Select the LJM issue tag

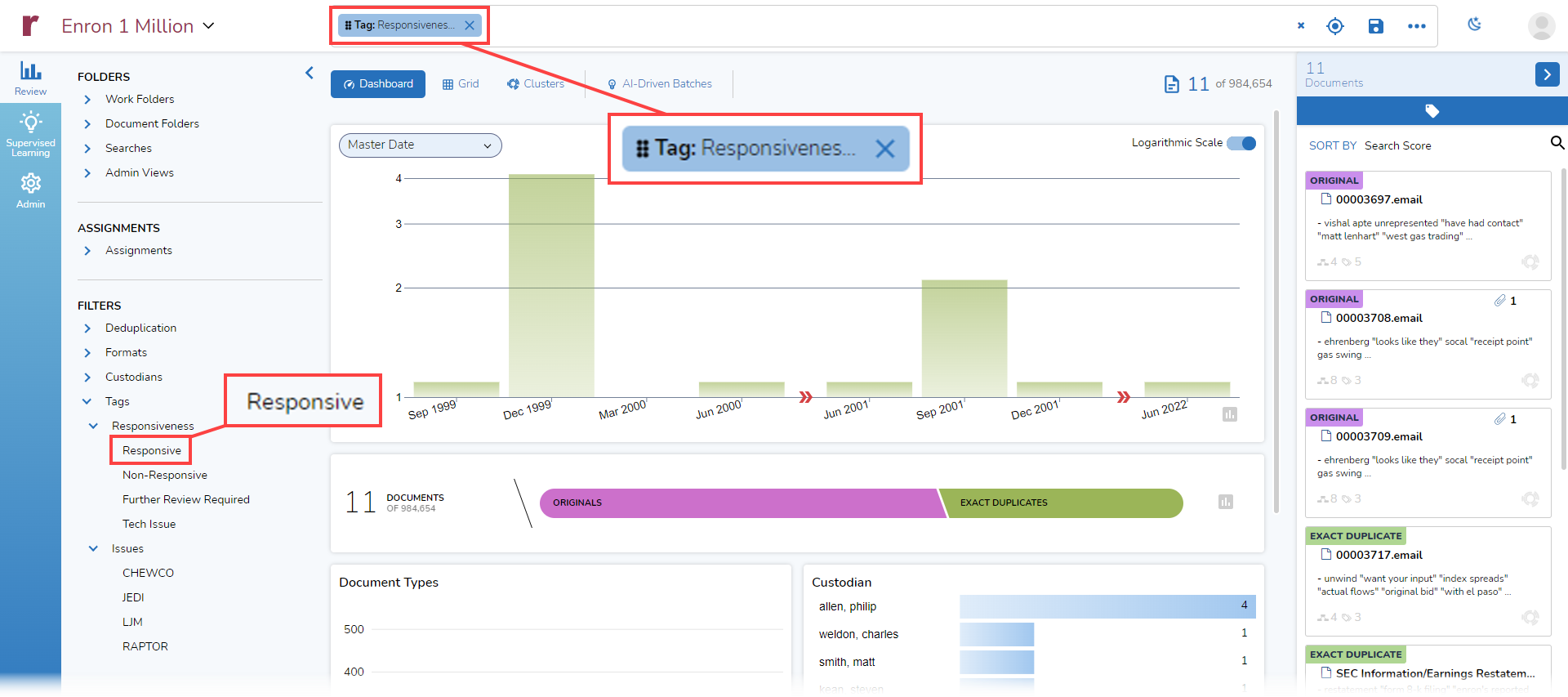tap(132, 622)
